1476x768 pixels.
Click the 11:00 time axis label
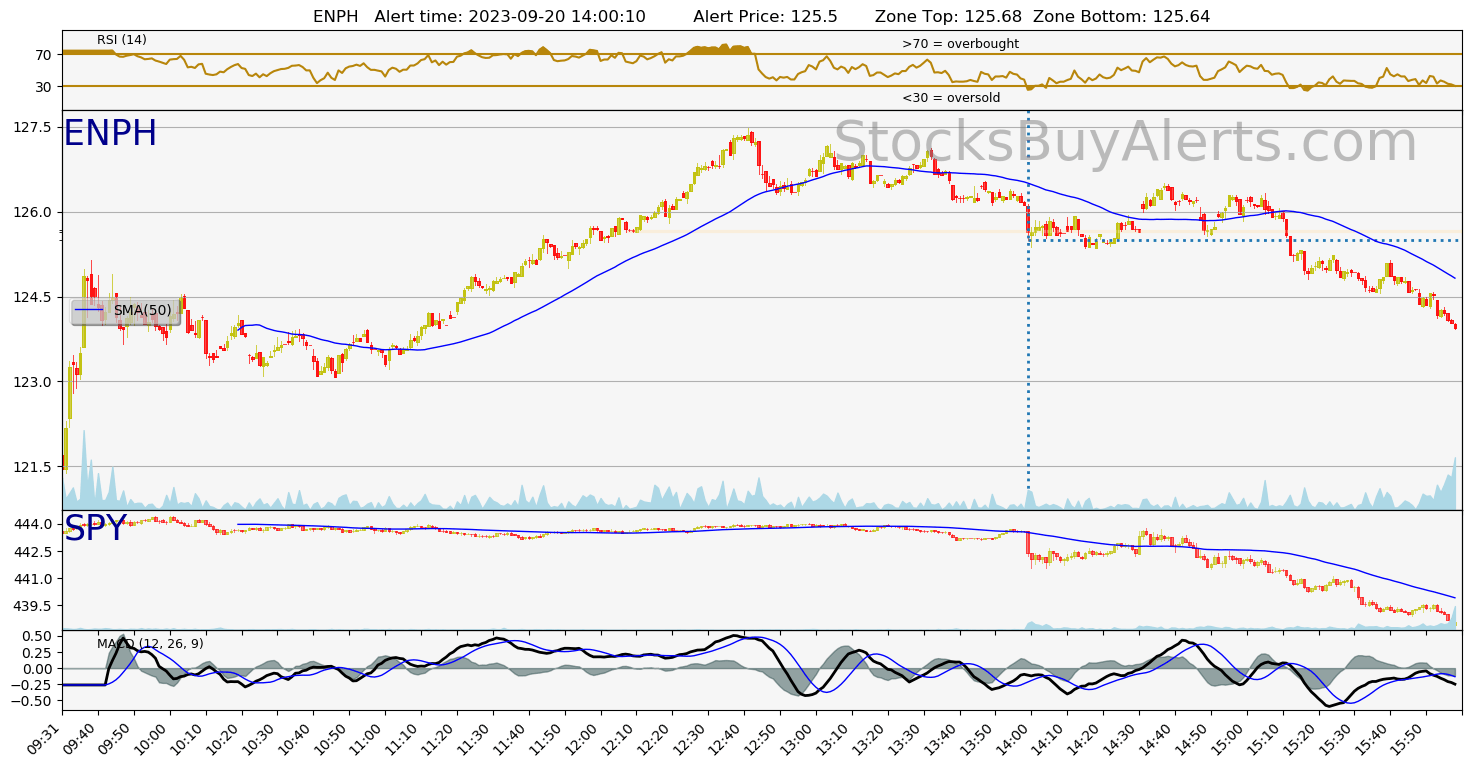tap(366, 737)
